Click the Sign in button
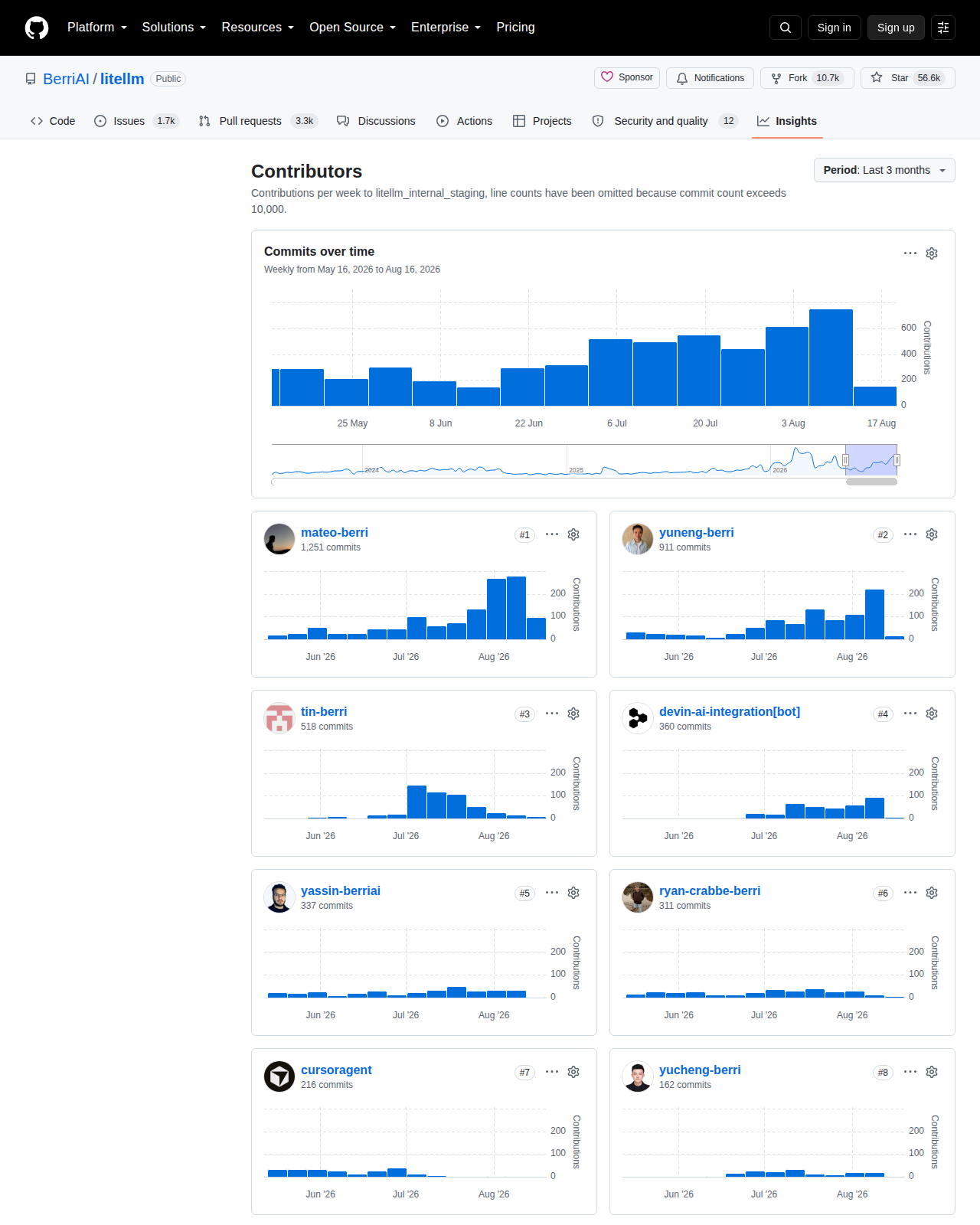This screenshot has height=1225, width=980. pyautogui.click(x=835, y=28)
